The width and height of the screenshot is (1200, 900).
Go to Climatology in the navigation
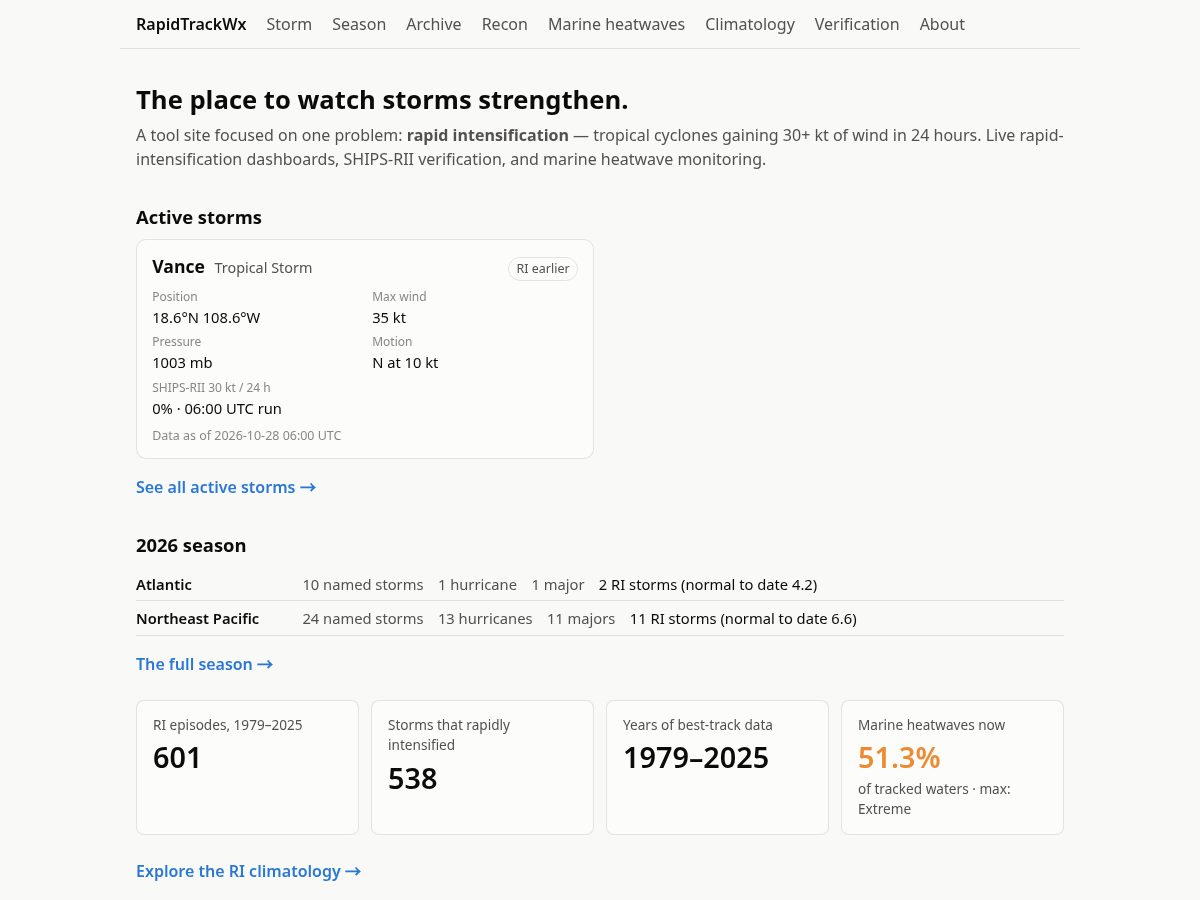[750, 24]
